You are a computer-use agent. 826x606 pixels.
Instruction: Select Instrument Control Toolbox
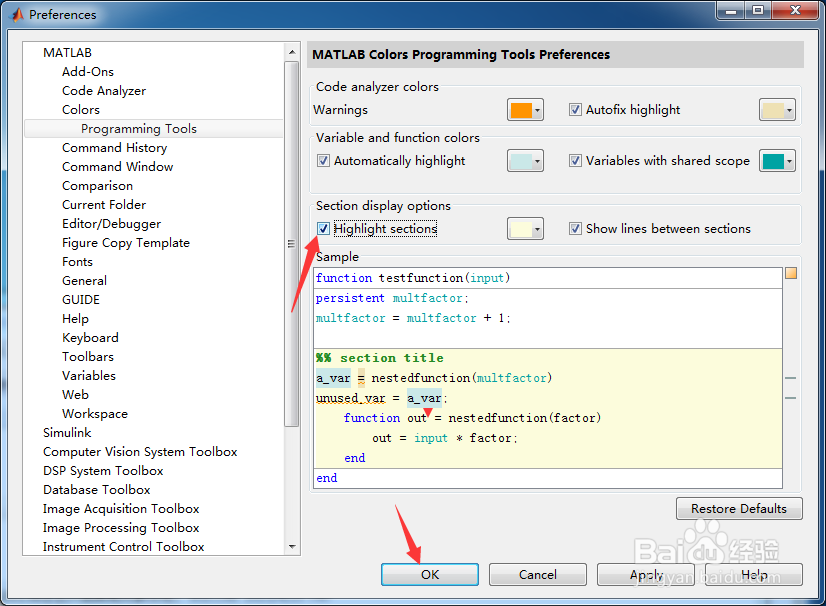(x=123, y=546)
